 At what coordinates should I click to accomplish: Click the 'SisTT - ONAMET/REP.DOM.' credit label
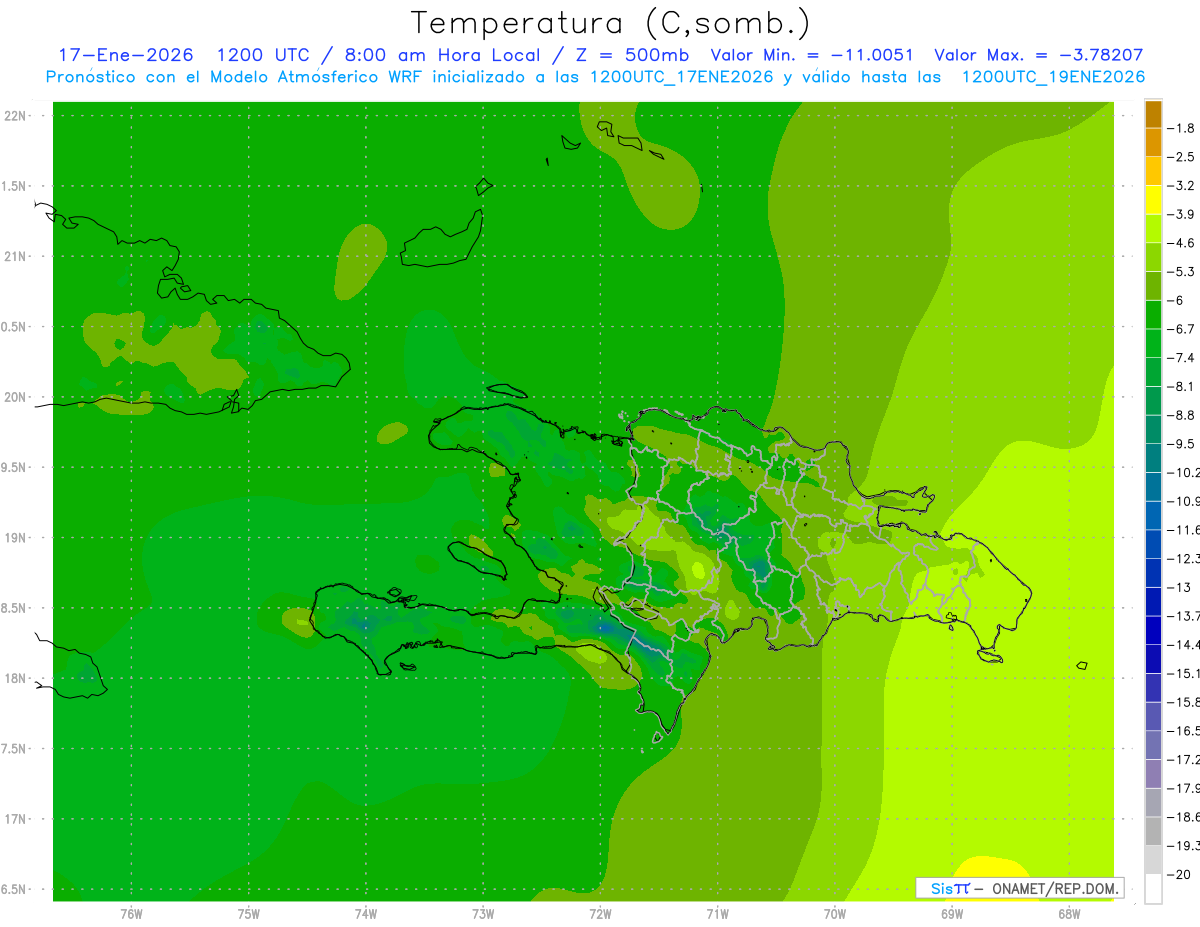point(1020,888)
